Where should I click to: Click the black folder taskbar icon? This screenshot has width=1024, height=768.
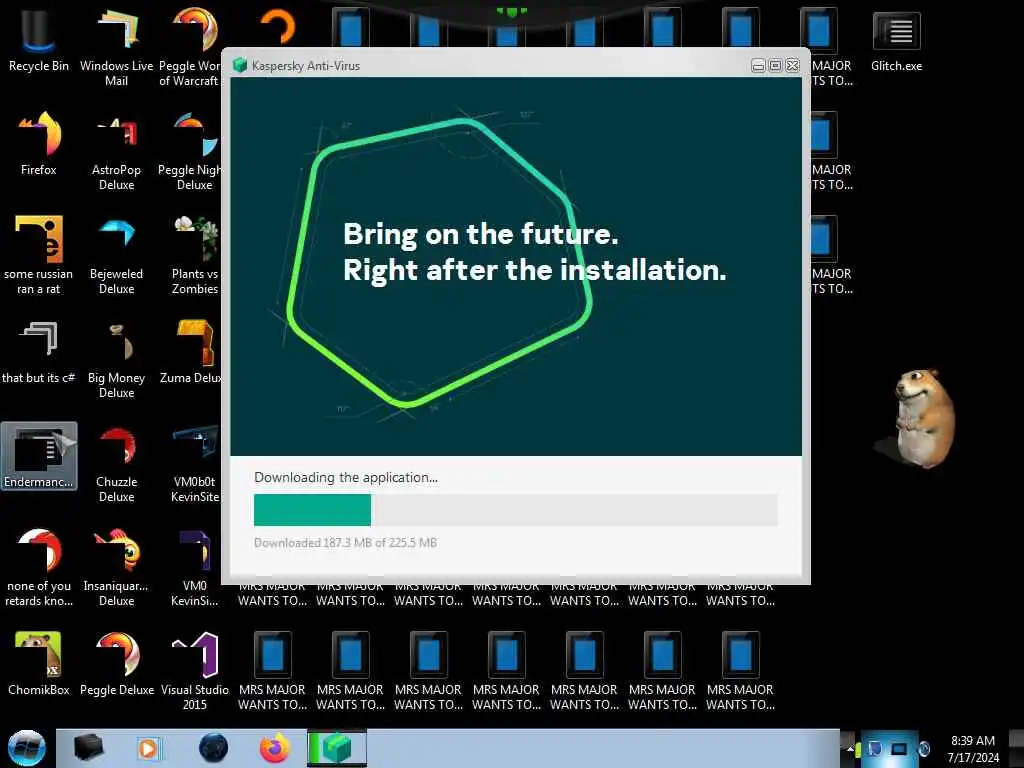tap(89, 748)
